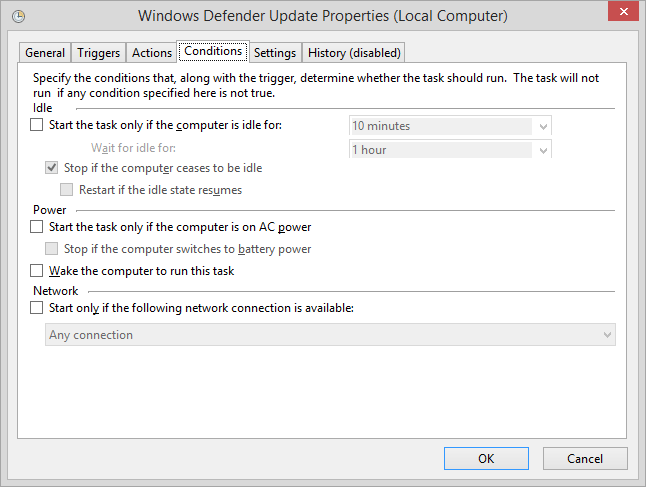Open the Triggers tab
The image size is (646, 487).
98,53
